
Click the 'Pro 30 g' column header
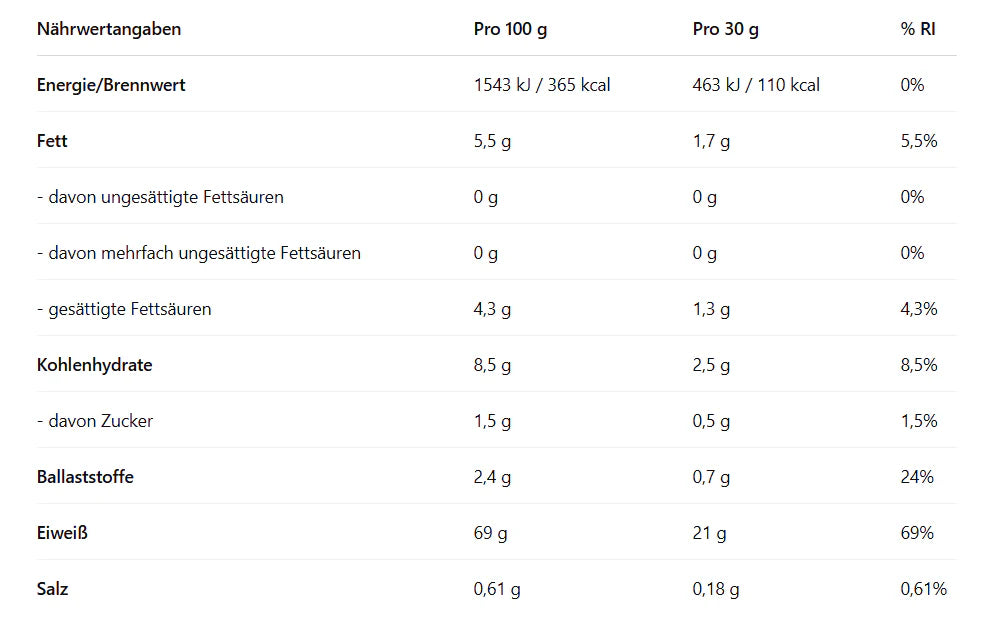tap(725, 29)
